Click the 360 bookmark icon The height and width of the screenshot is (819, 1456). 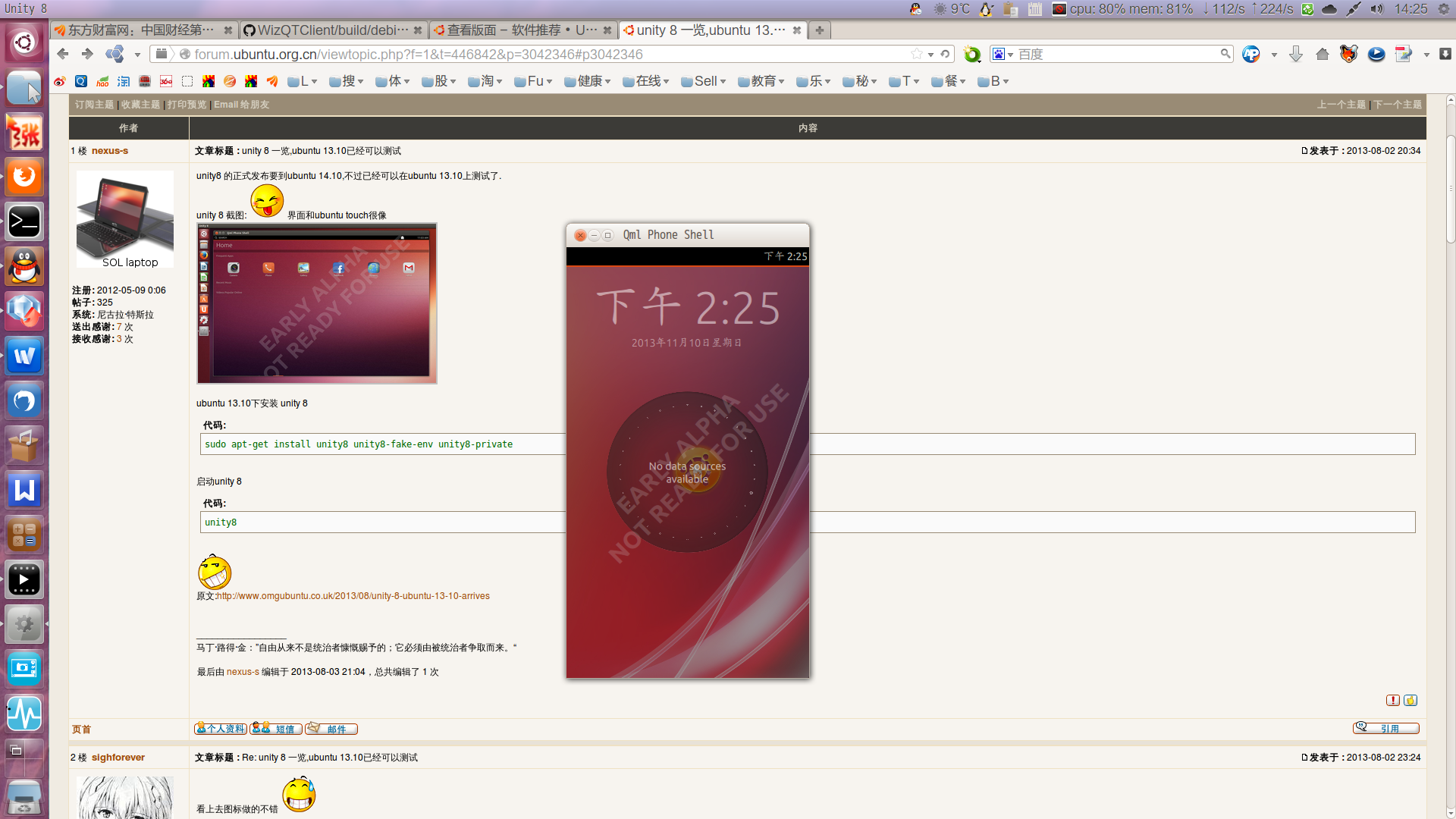point(166,81)
